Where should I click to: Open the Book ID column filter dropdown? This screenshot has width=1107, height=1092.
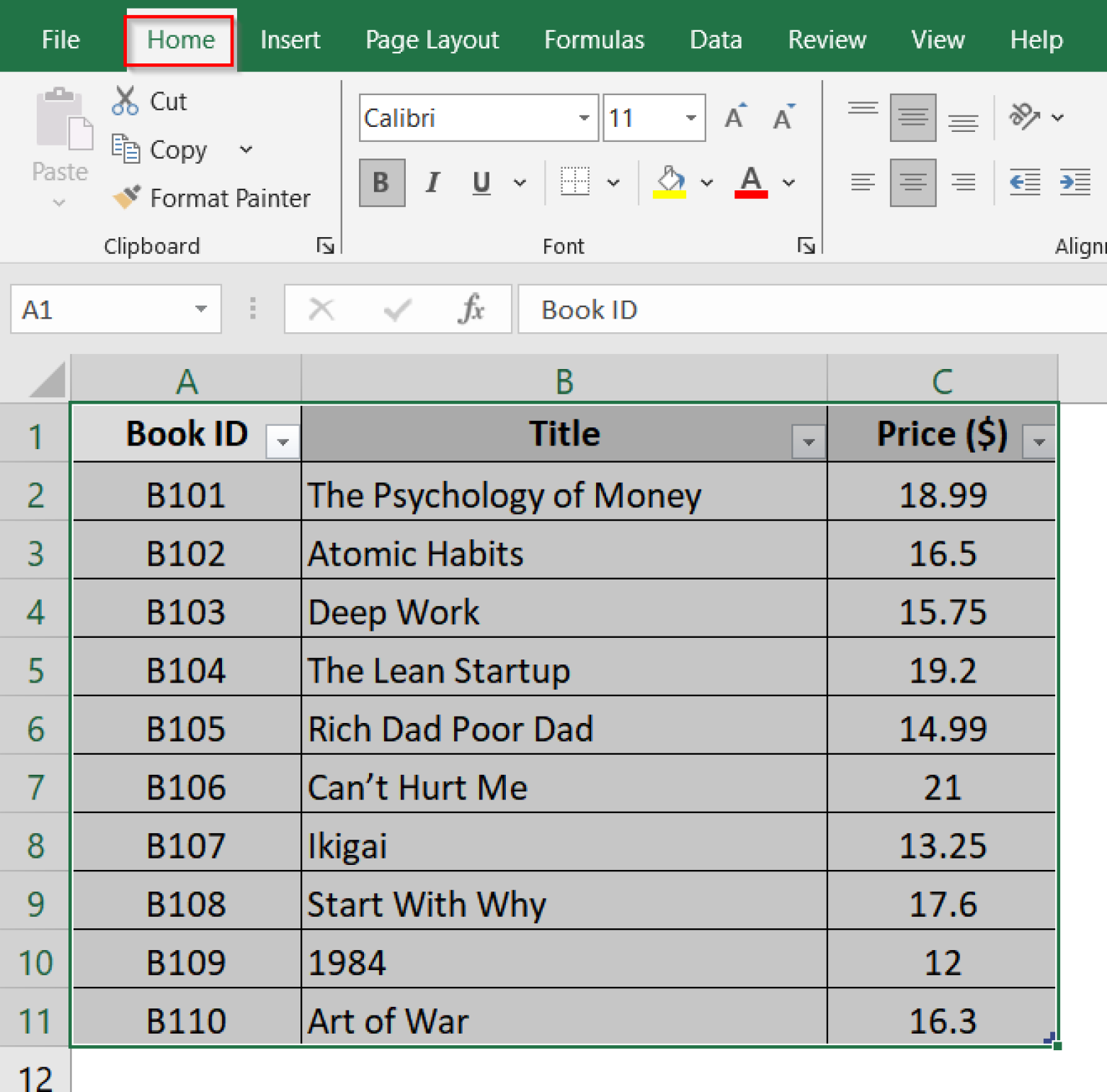pyautogui.click(x=283, y=441)
